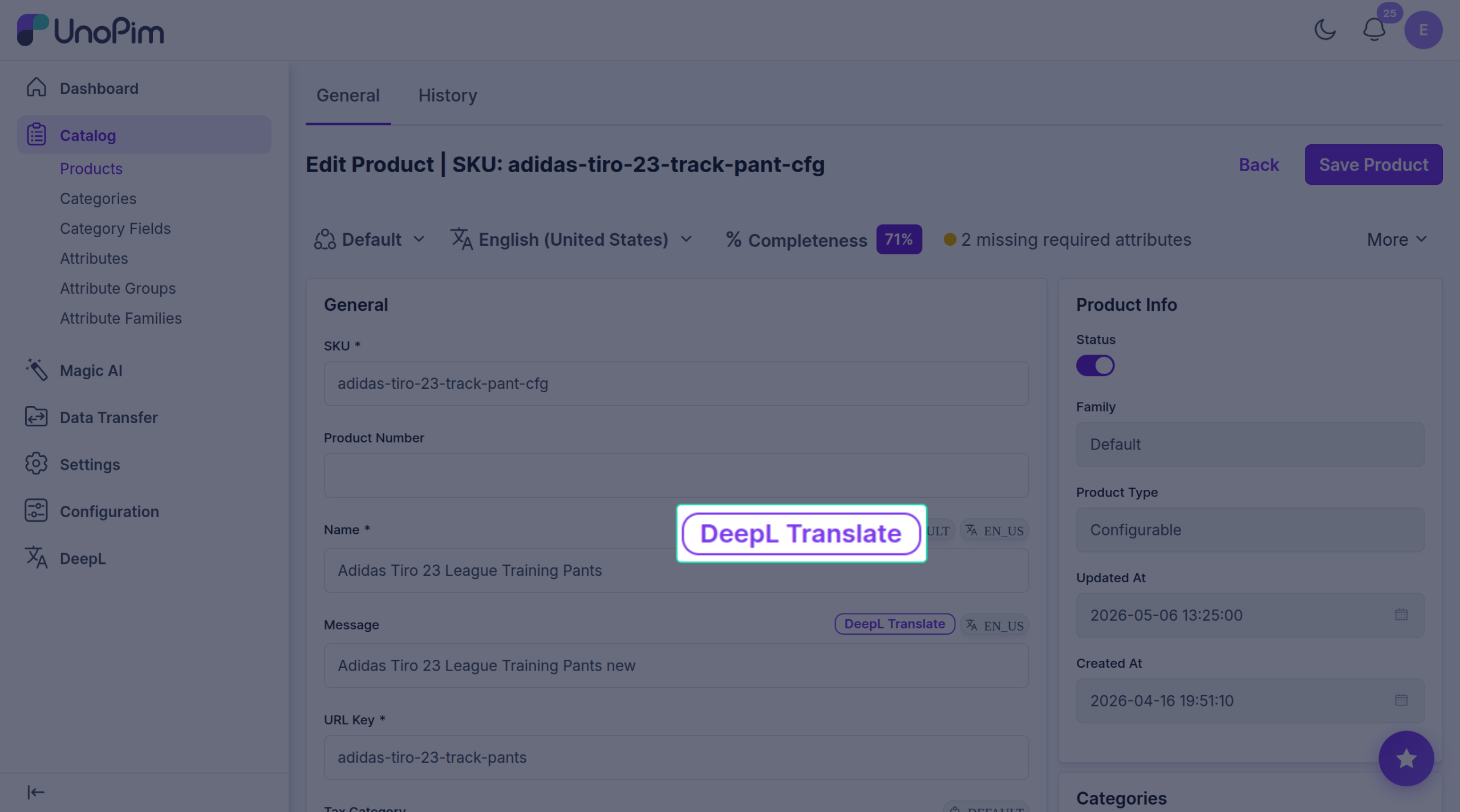This screenshot has height=812, width=1460.
Task: Click Magic AI wand icon
Action: 36,370
